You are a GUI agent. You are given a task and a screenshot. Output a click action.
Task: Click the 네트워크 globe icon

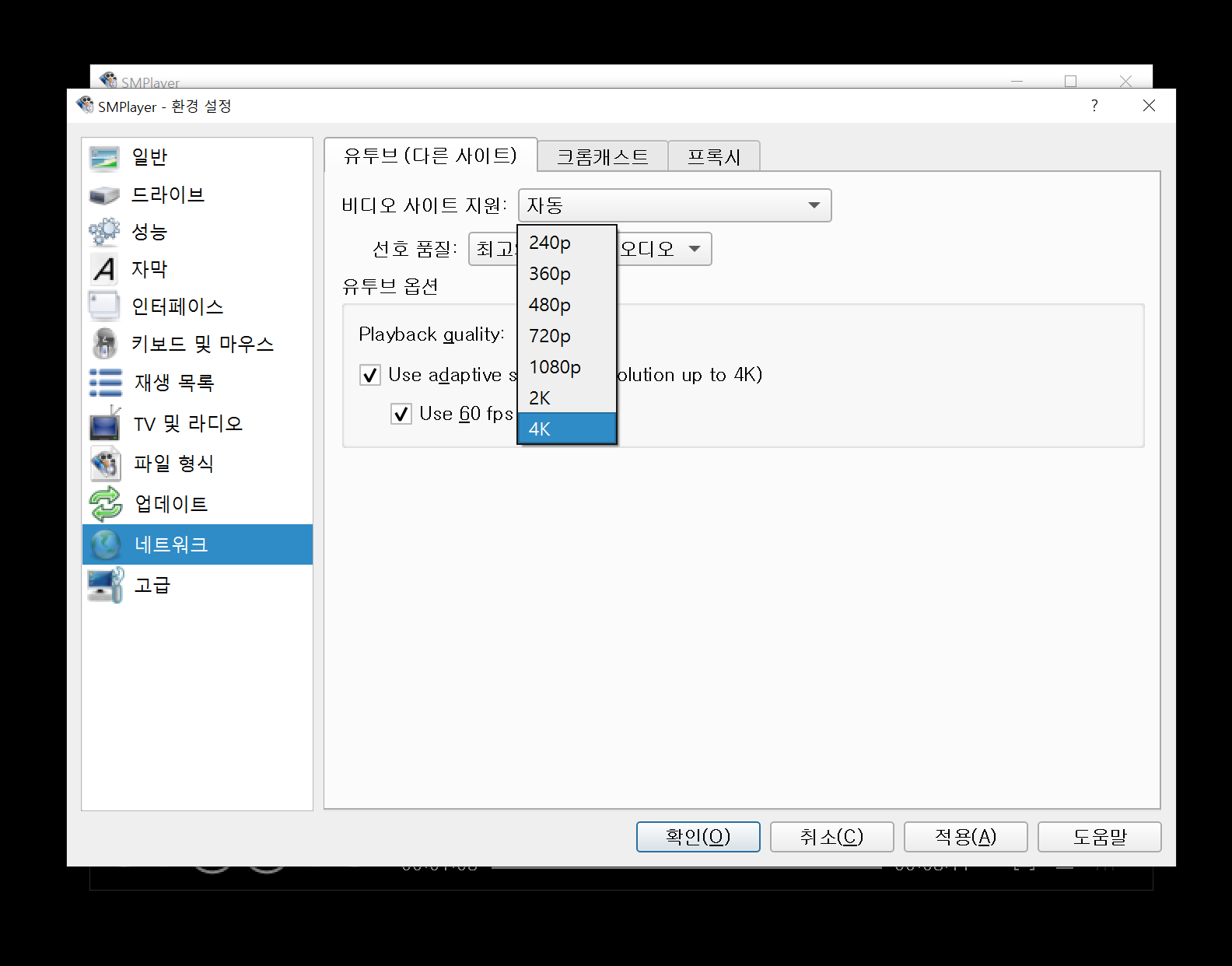click(x=105, y=544)
